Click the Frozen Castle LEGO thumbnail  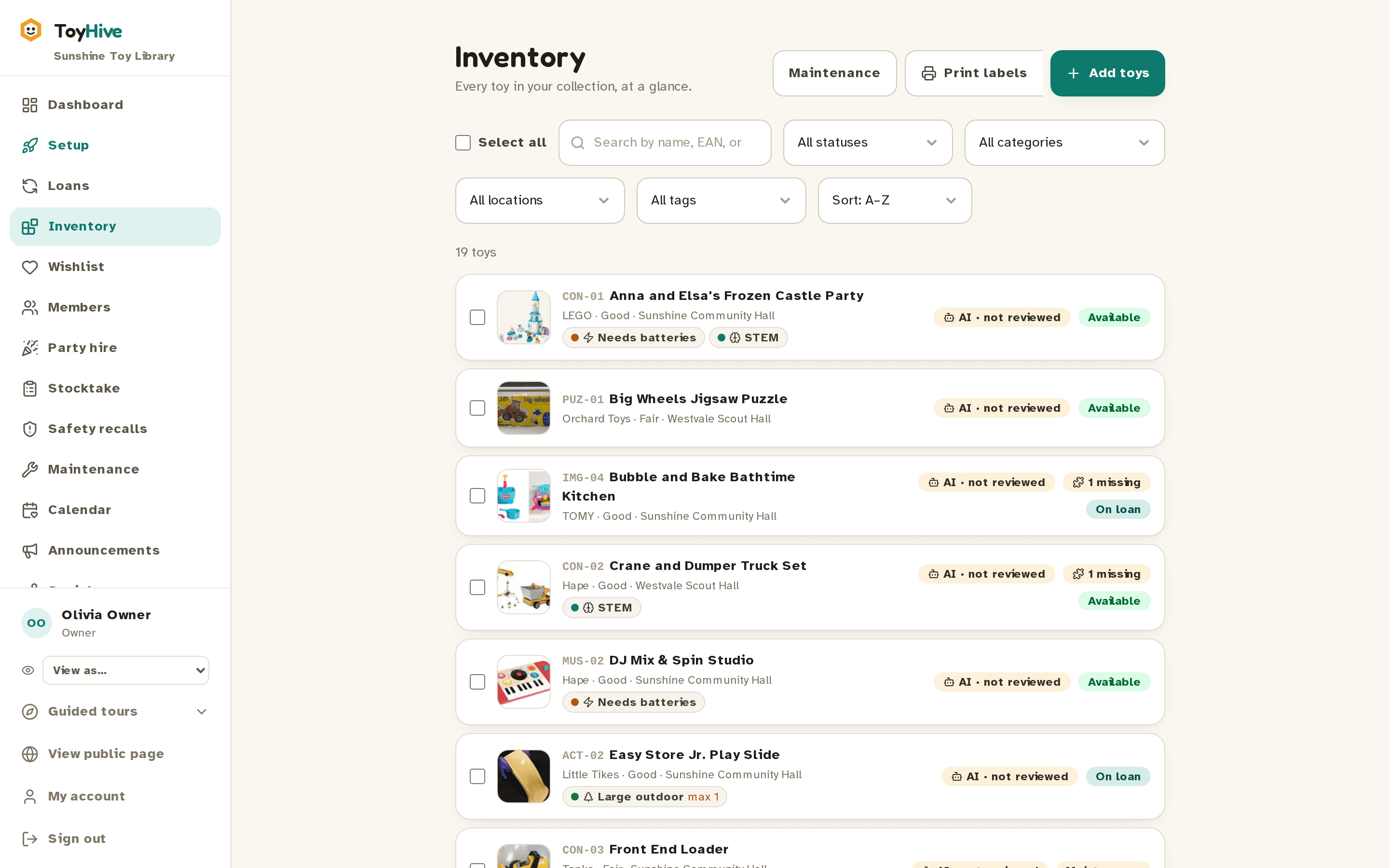(x=523, y=317)
